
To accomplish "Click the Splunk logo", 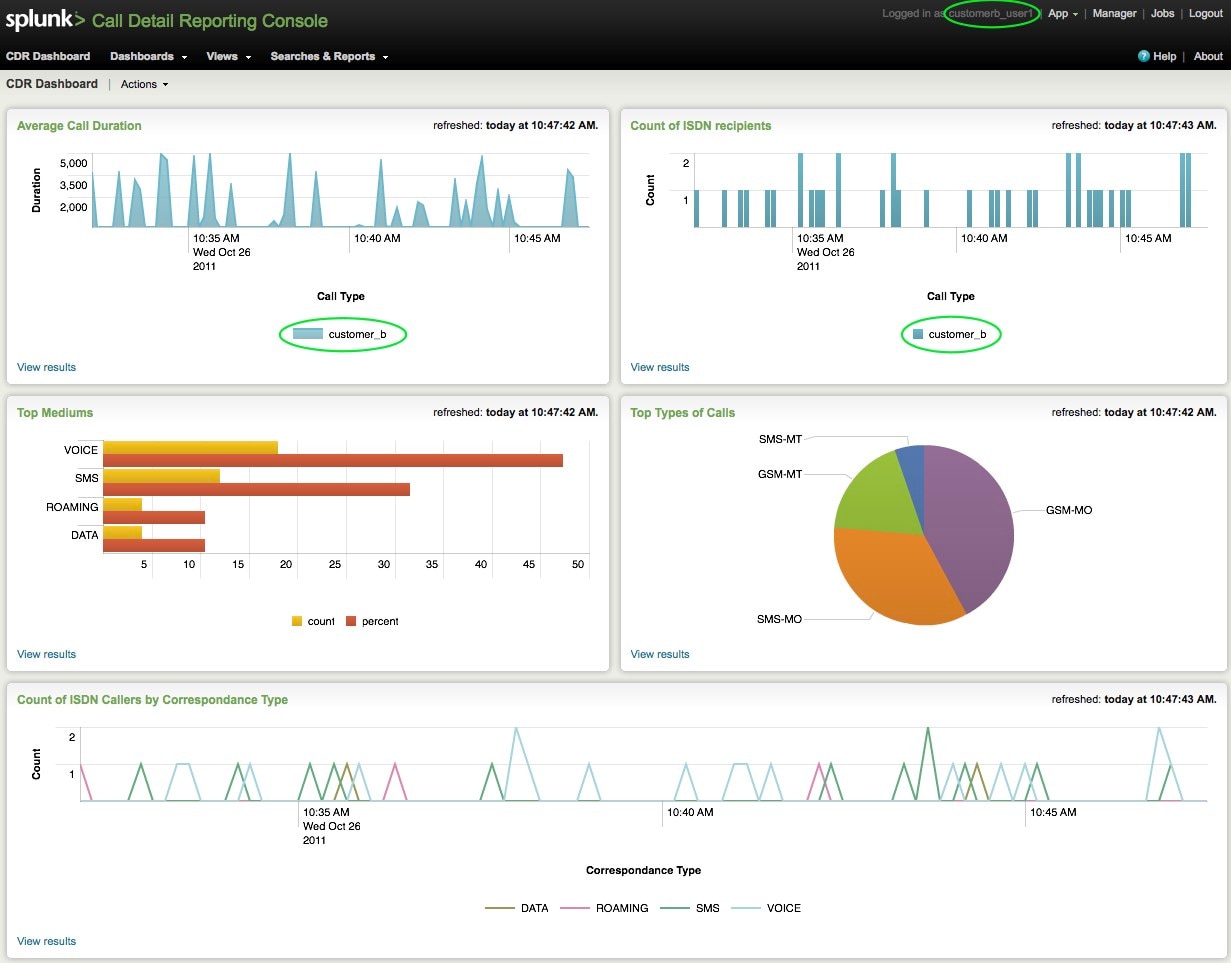I will point(45,20).
